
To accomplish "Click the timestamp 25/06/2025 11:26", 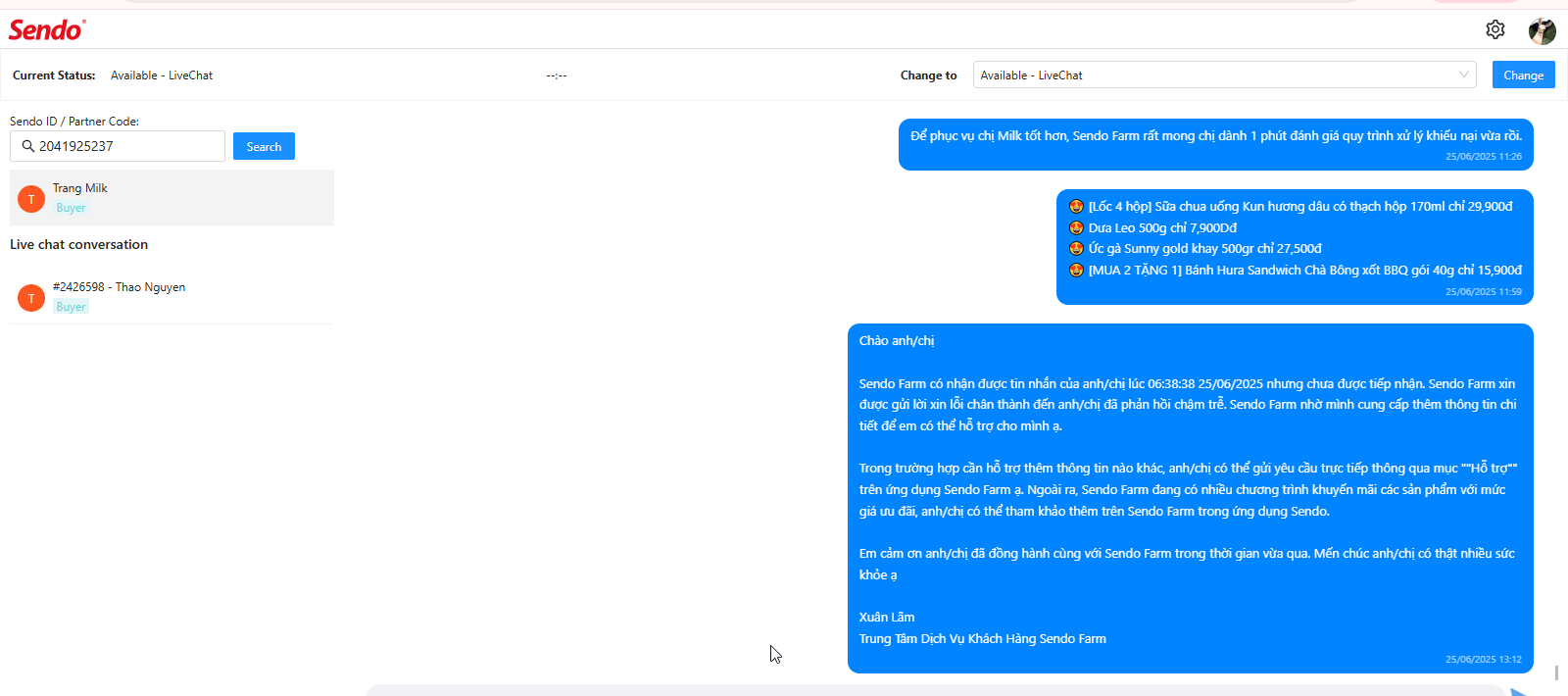I will pyautogui.click(x=1484, y=157).
